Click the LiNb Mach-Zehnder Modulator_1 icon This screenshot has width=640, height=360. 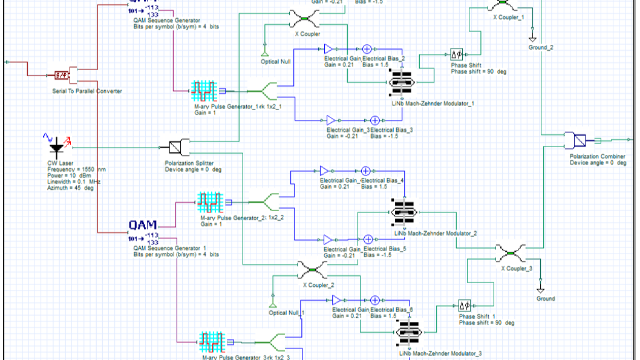coord(402,83)
